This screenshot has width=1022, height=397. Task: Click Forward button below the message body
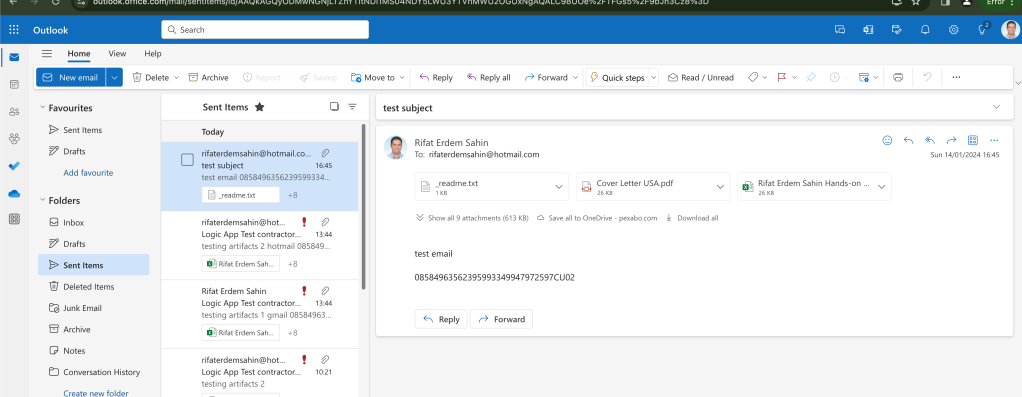501,319
